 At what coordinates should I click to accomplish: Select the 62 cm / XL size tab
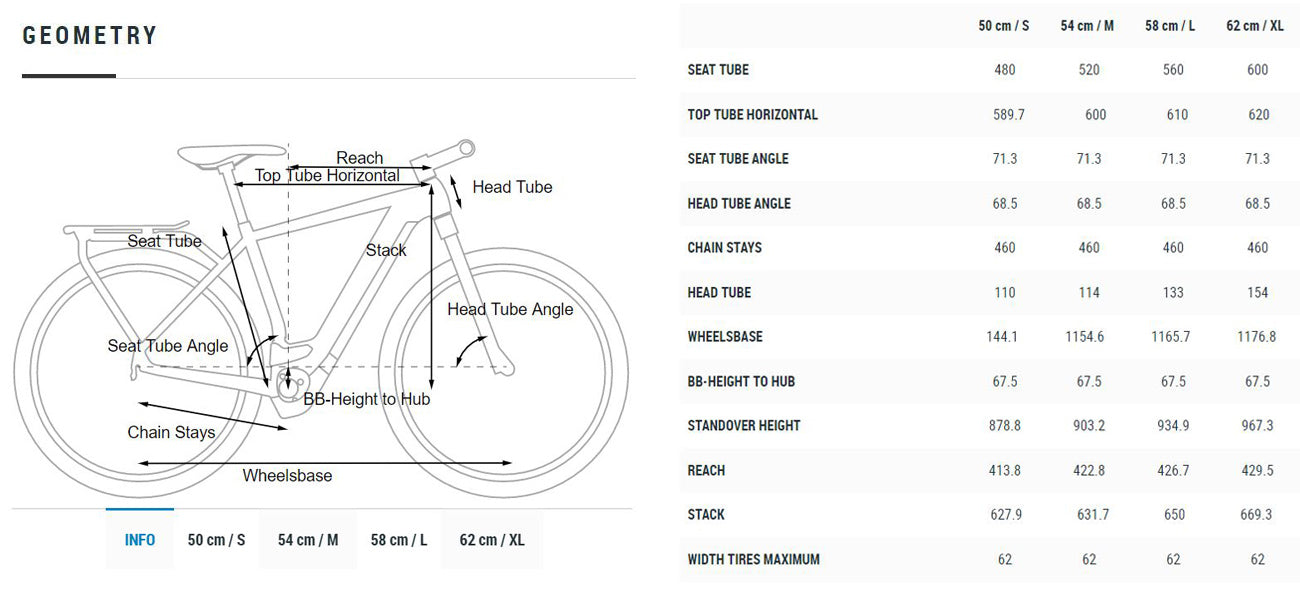tap(492, 540)
